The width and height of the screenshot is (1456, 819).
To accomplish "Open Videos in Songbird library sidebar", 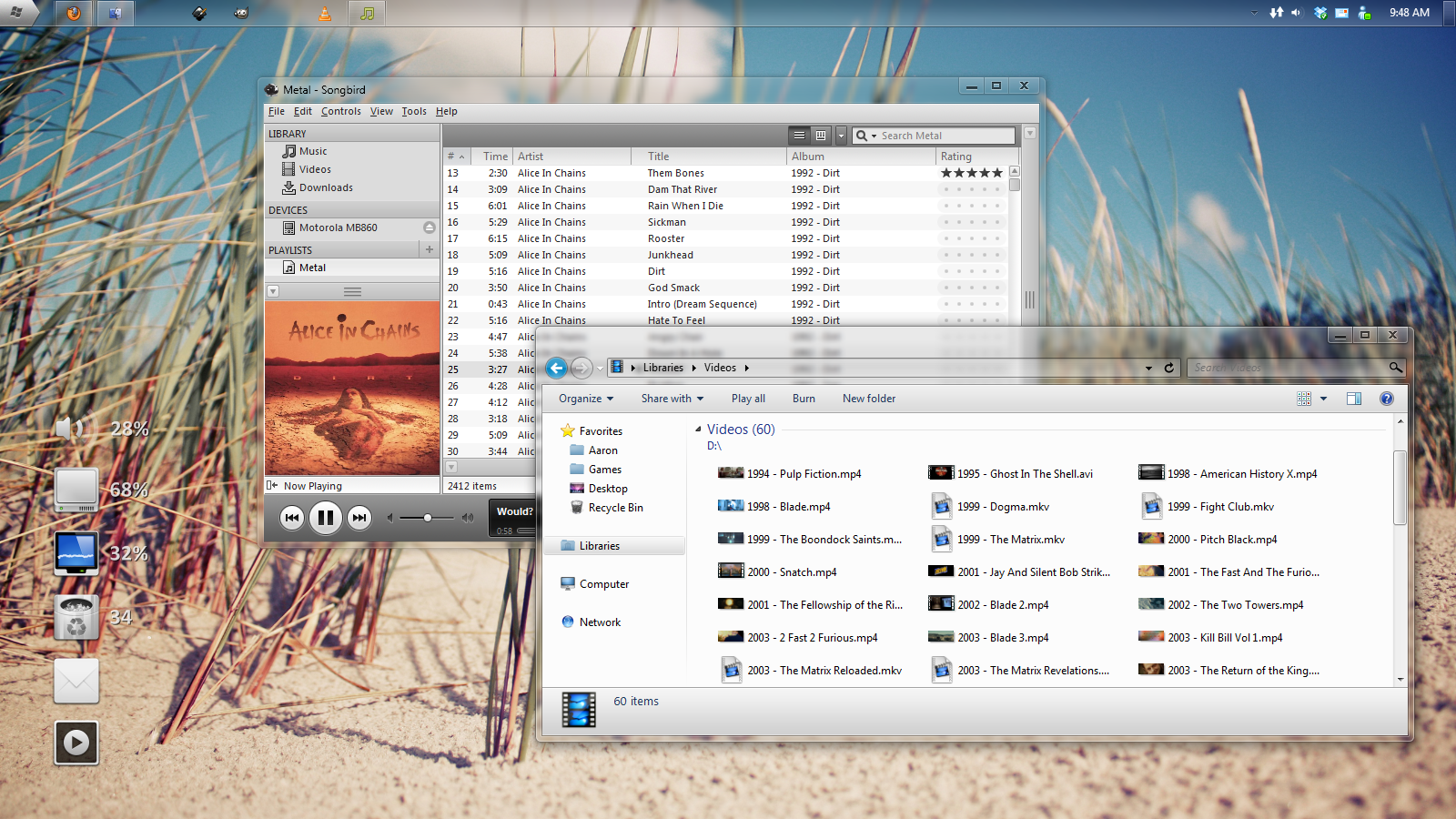I will point(307,170).
